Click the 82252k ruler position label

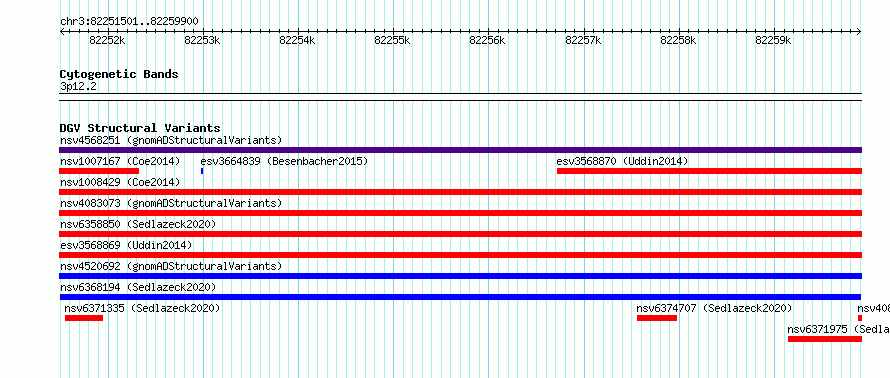(x=107, y=40)
